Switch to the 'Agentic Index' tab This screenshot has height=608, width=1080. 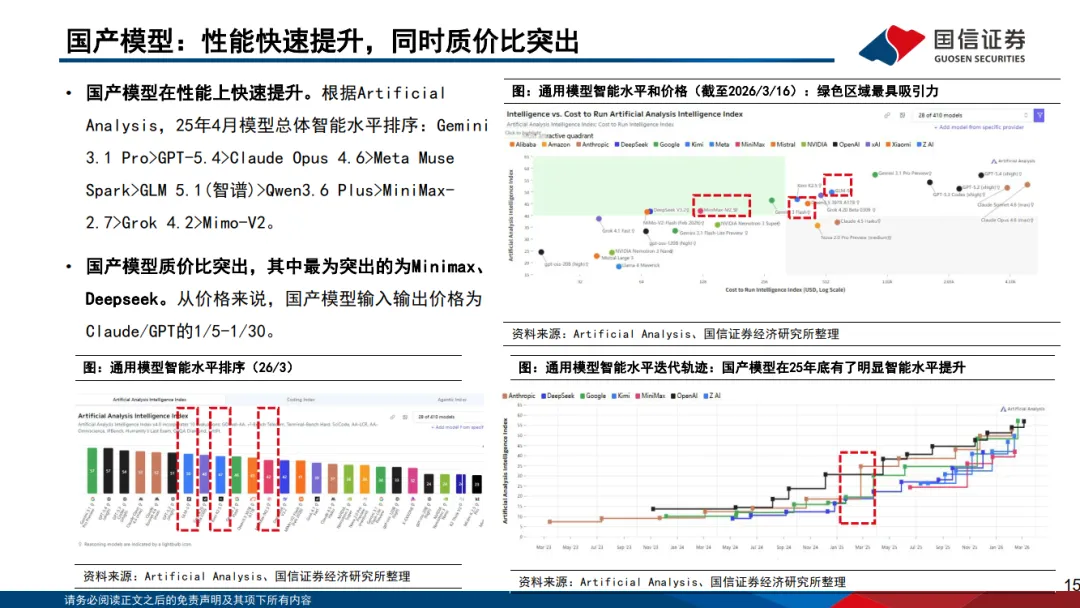tap(452, 399)
